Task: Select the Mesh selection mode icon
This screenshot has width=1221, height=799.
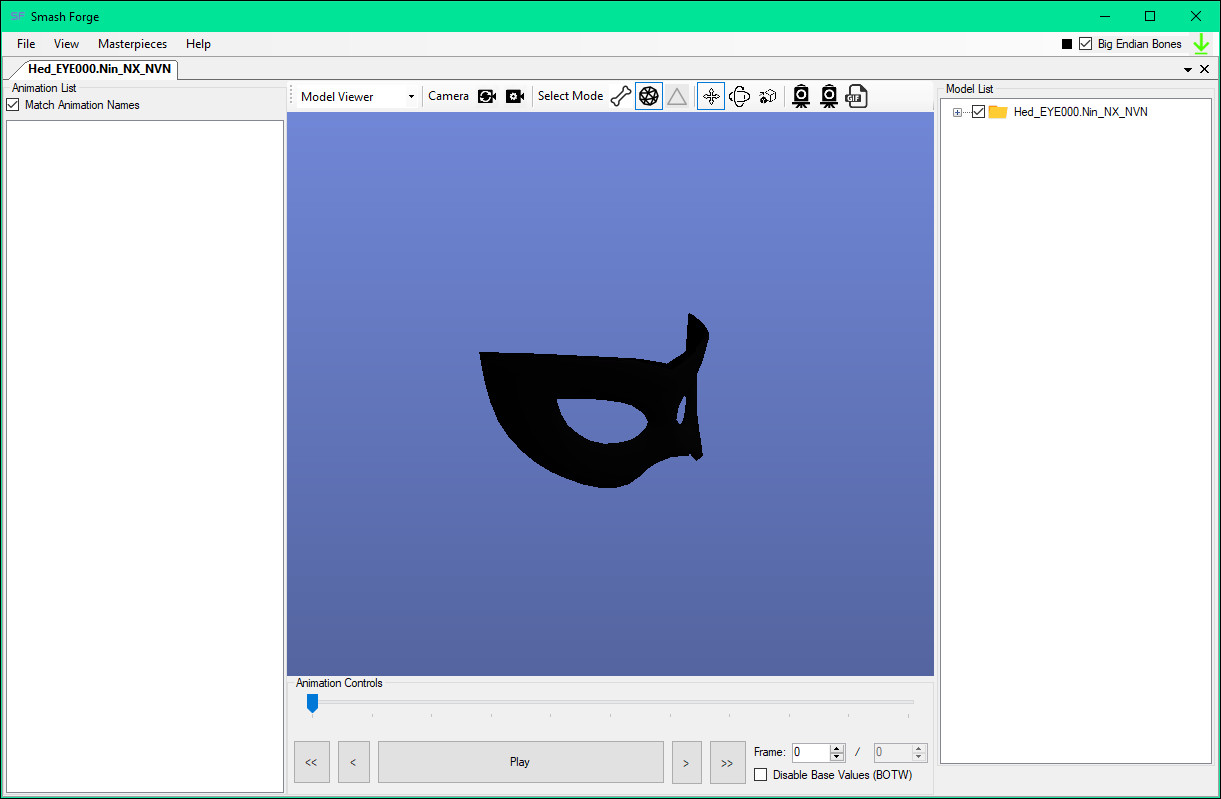Action: tap(648, 95)
